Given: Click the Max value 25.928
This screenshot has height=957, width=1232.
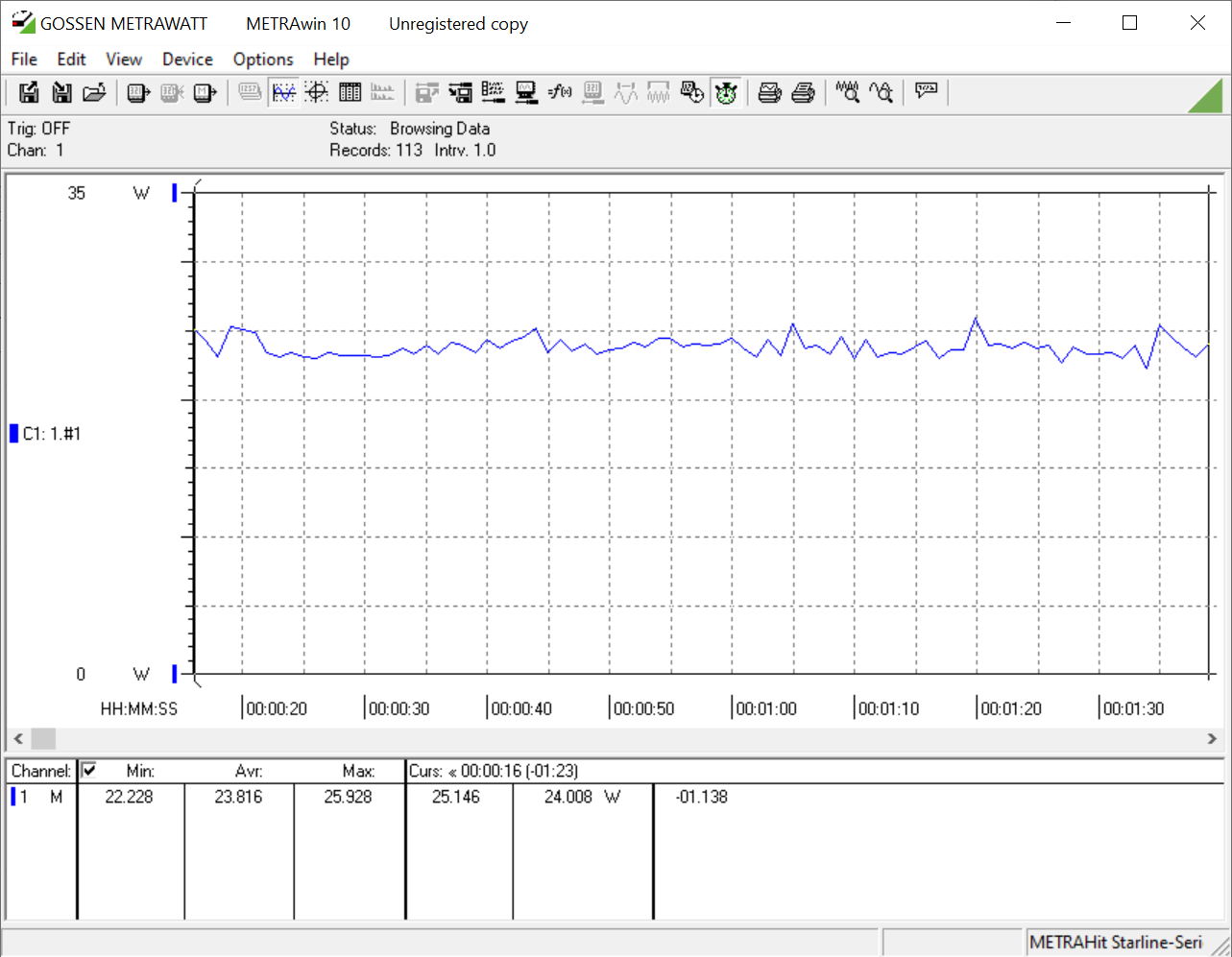Looking at the screenshot, I should tap(348, 797).
